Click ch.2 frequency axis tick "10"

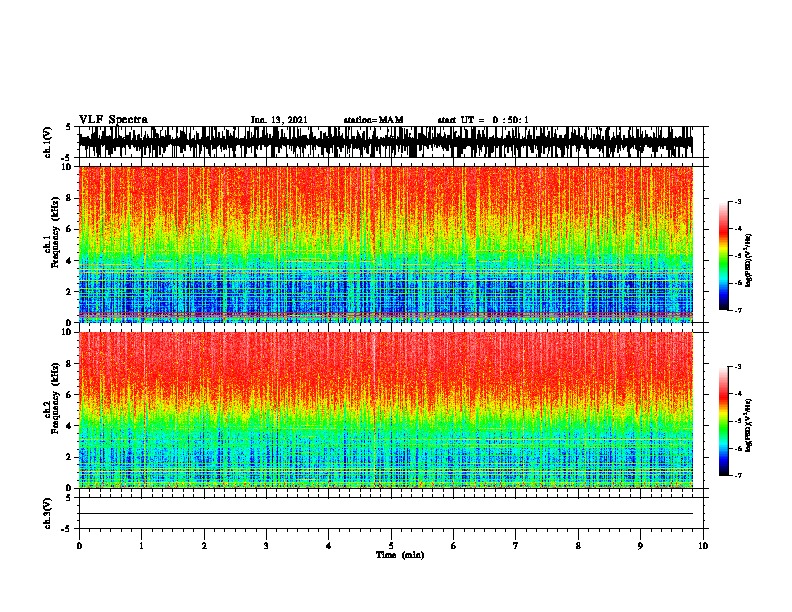point(67,332)
